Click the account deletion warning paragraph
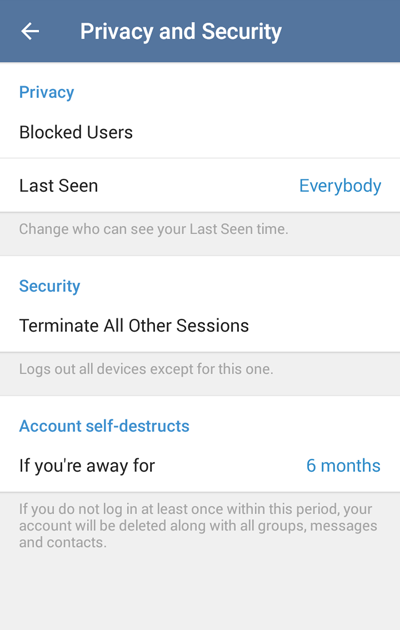The image size is (400, 630). tap(198, 526)
